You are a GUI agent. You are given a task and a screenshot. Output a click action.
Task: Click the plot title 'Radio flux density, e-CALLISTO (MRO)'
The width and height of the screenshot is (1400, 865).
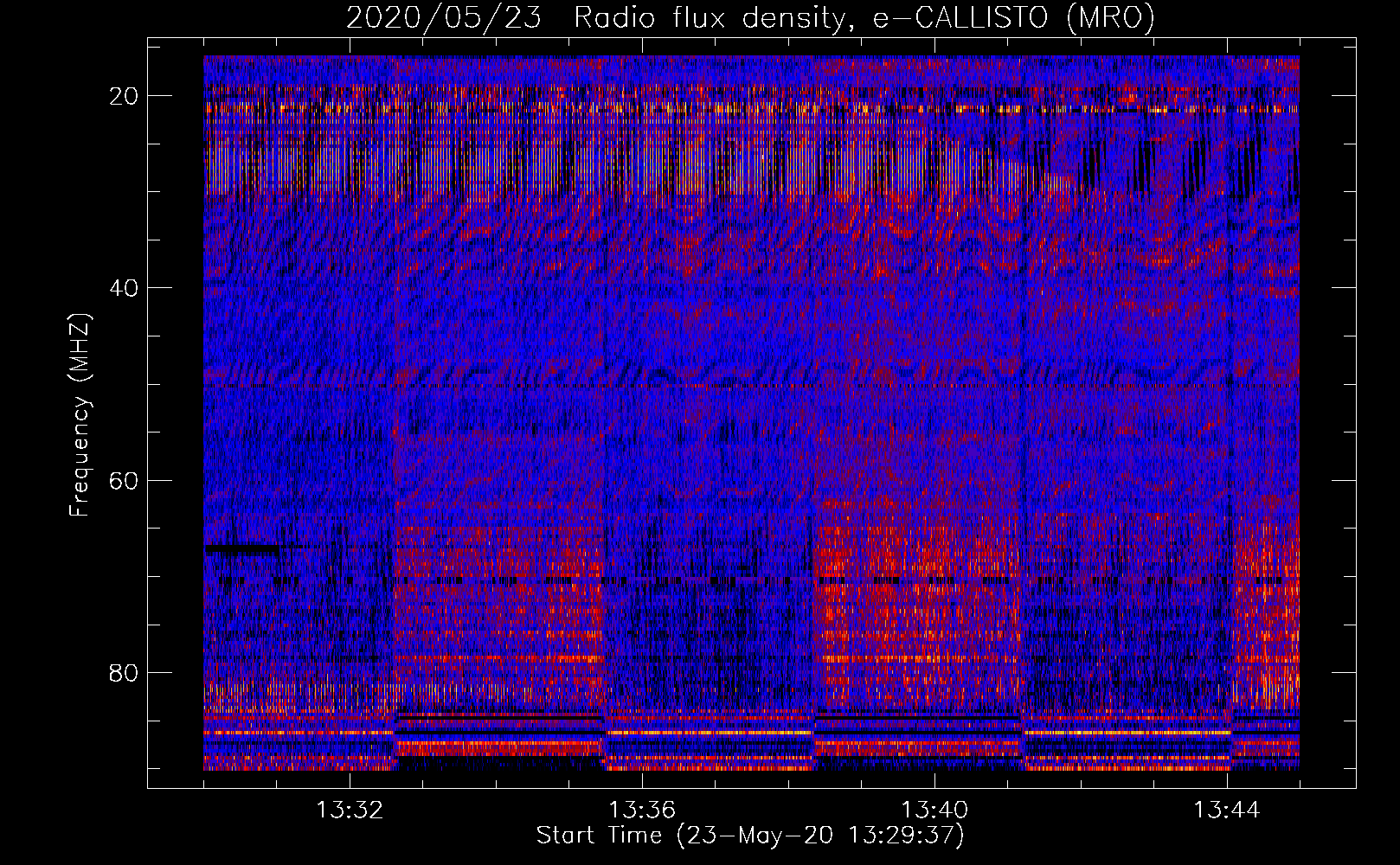(864, 17)
